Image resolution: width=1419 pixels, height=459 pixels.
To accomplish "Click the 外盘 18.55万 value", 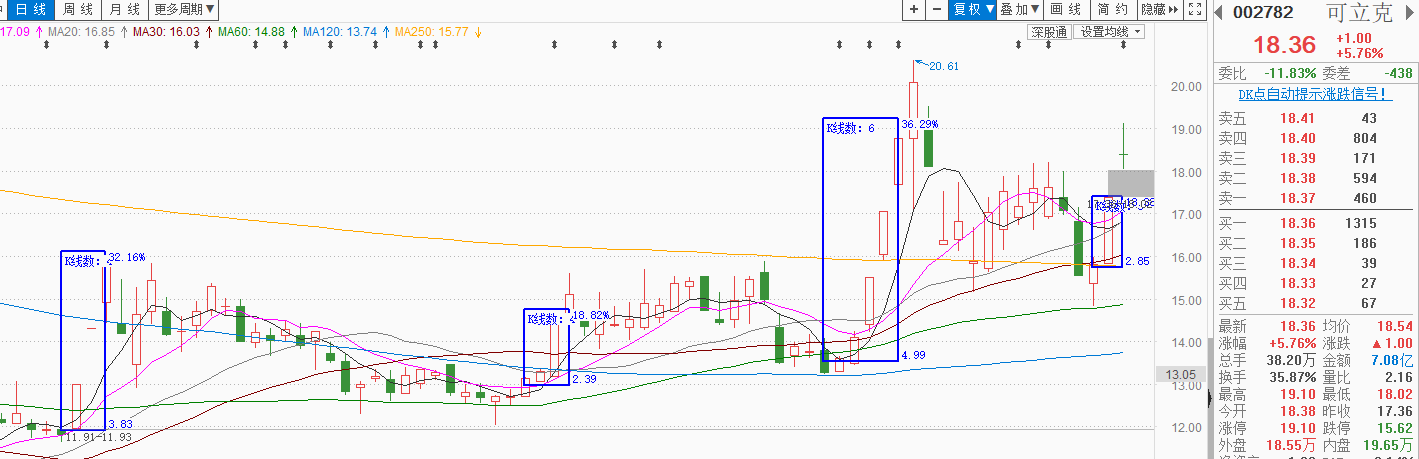I will 1289,445.
